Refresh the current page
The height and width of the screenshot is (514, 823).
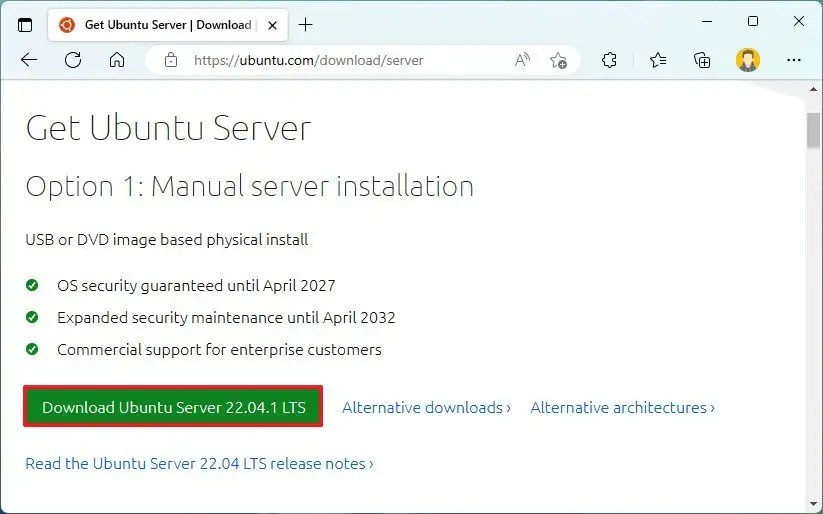(73, 60)
